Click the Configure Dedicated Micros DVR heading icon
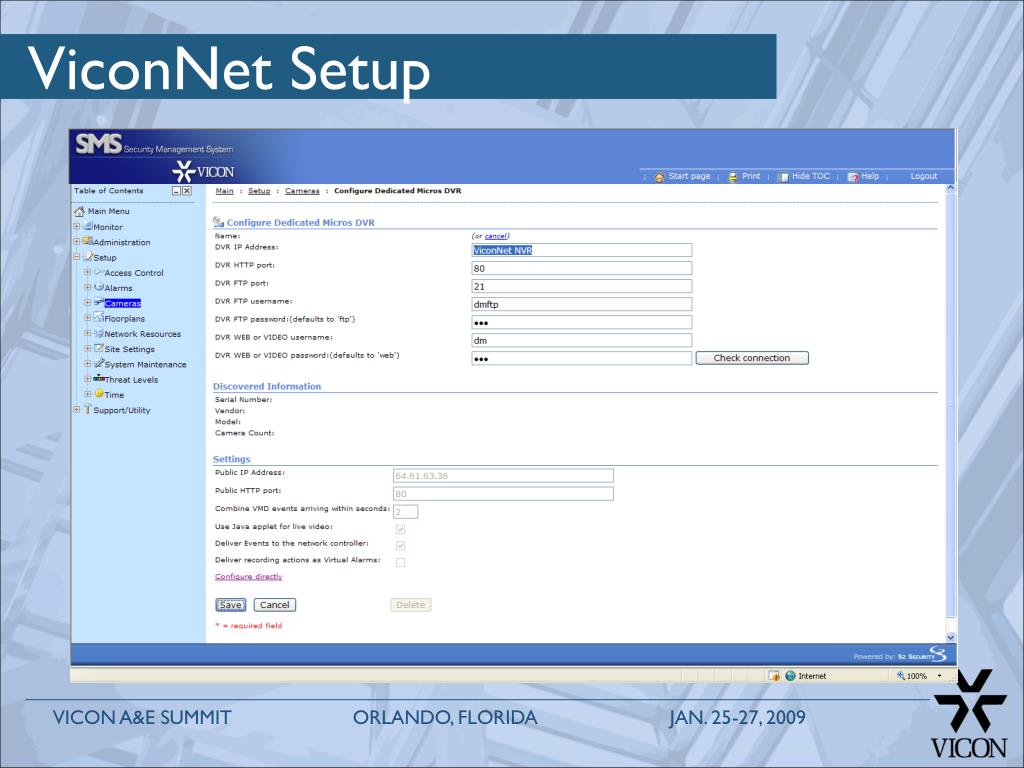Viewport: 1024px width, 768px height. (219, 222)
